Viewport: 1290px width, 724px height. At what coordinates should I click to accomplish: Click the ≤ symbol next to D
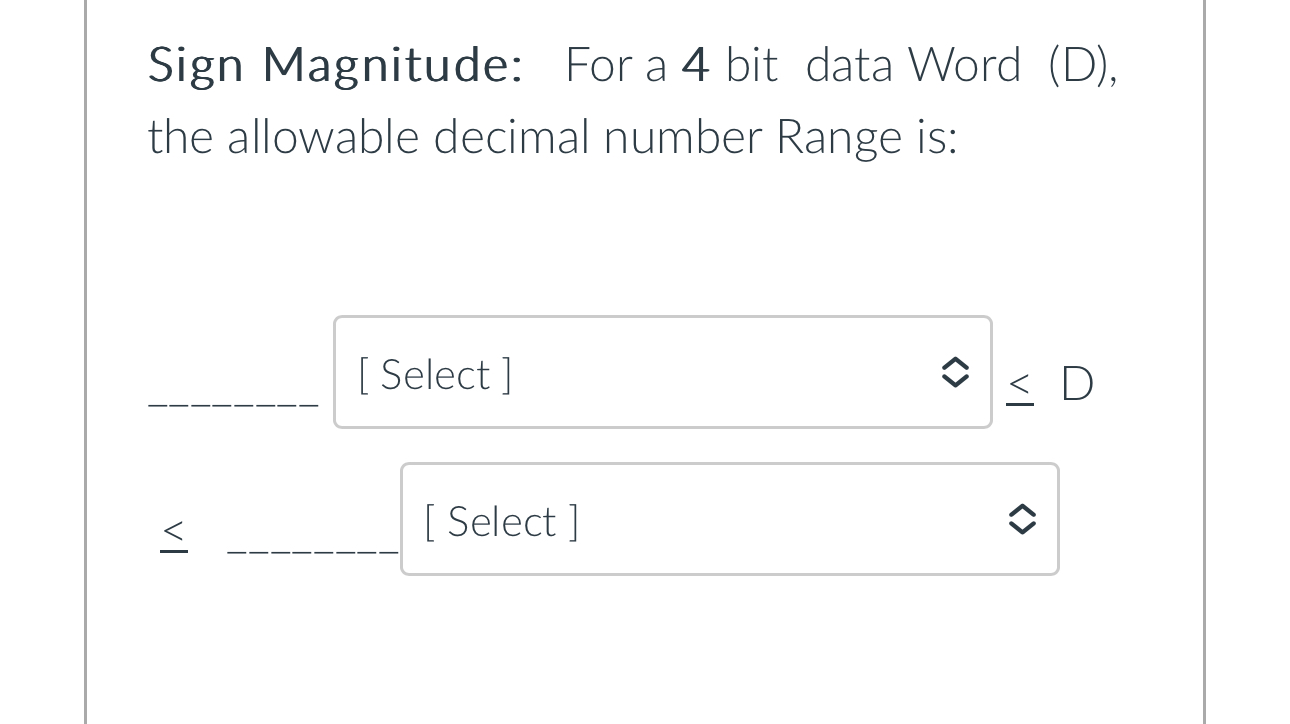tap(1019, 385)
